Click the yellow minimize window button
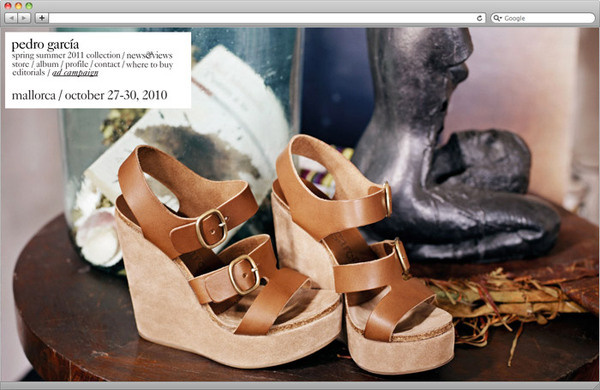This screenshot has width=600, height=390. (x=18, y=6)
